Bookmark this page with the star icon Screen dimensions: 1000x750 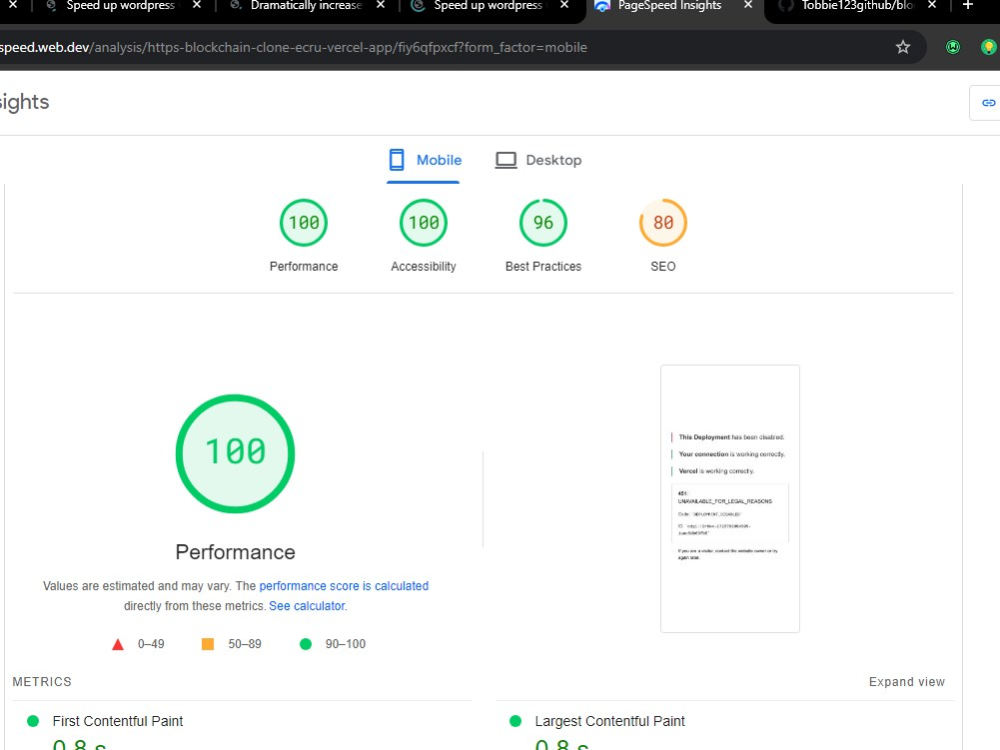[902, 47]
